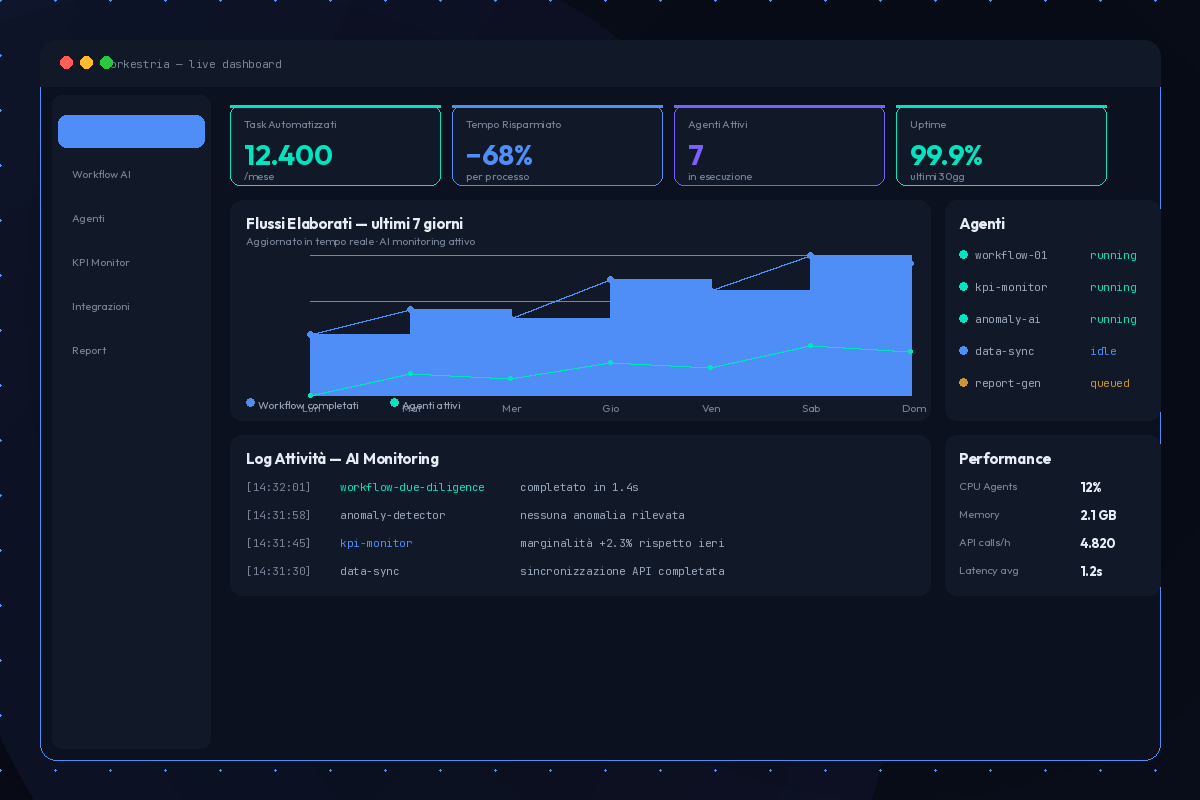Viewport: 1200px width, 800px height.
Task: Click the Memory 2.1 GB value
Action: click(x=1098, y=515)
